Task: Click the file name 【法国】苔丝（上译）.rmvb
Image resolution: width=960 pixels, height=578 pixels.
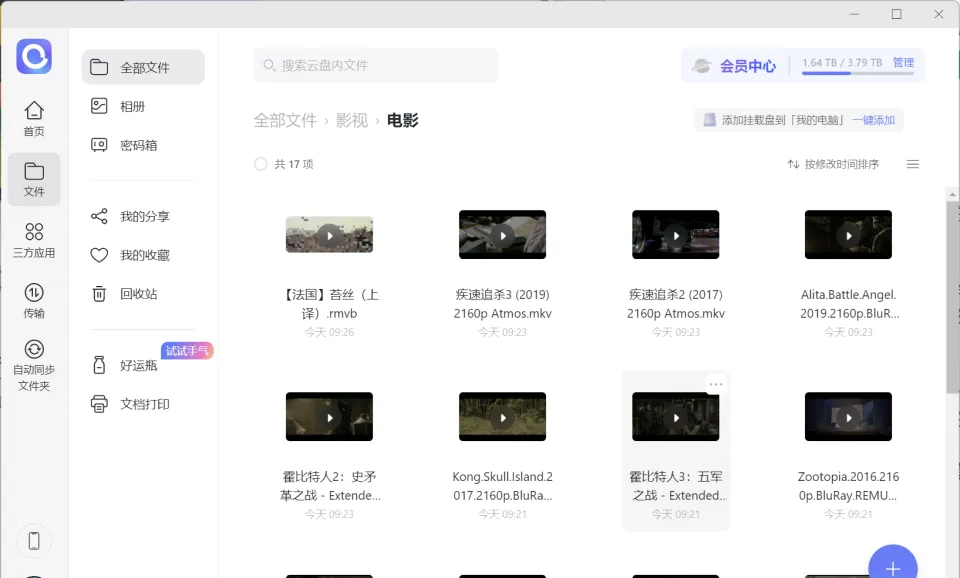Action: [x=329, y=304]
